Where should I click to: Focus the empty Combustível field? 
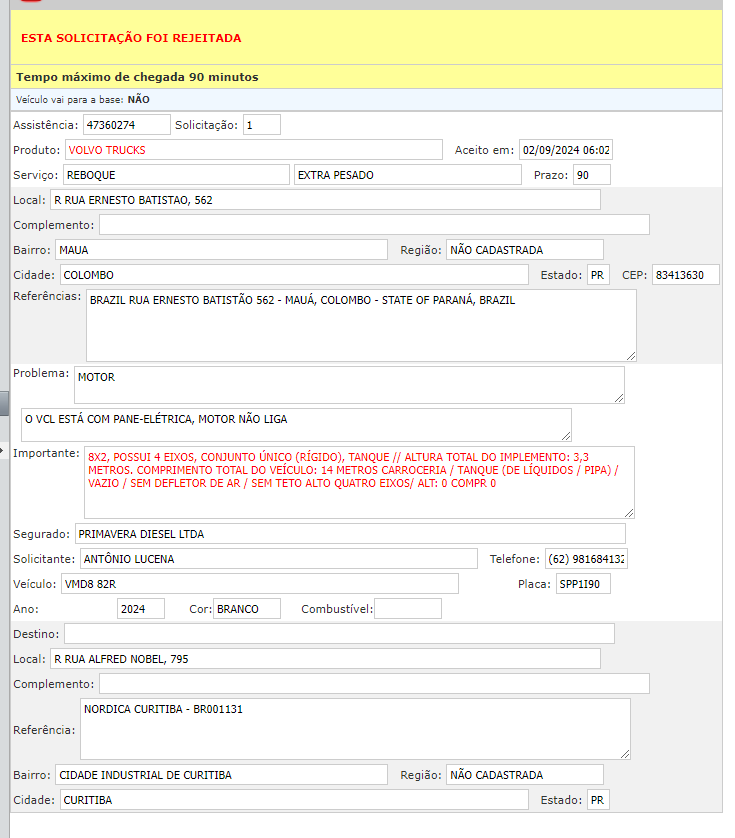point(407,609)
